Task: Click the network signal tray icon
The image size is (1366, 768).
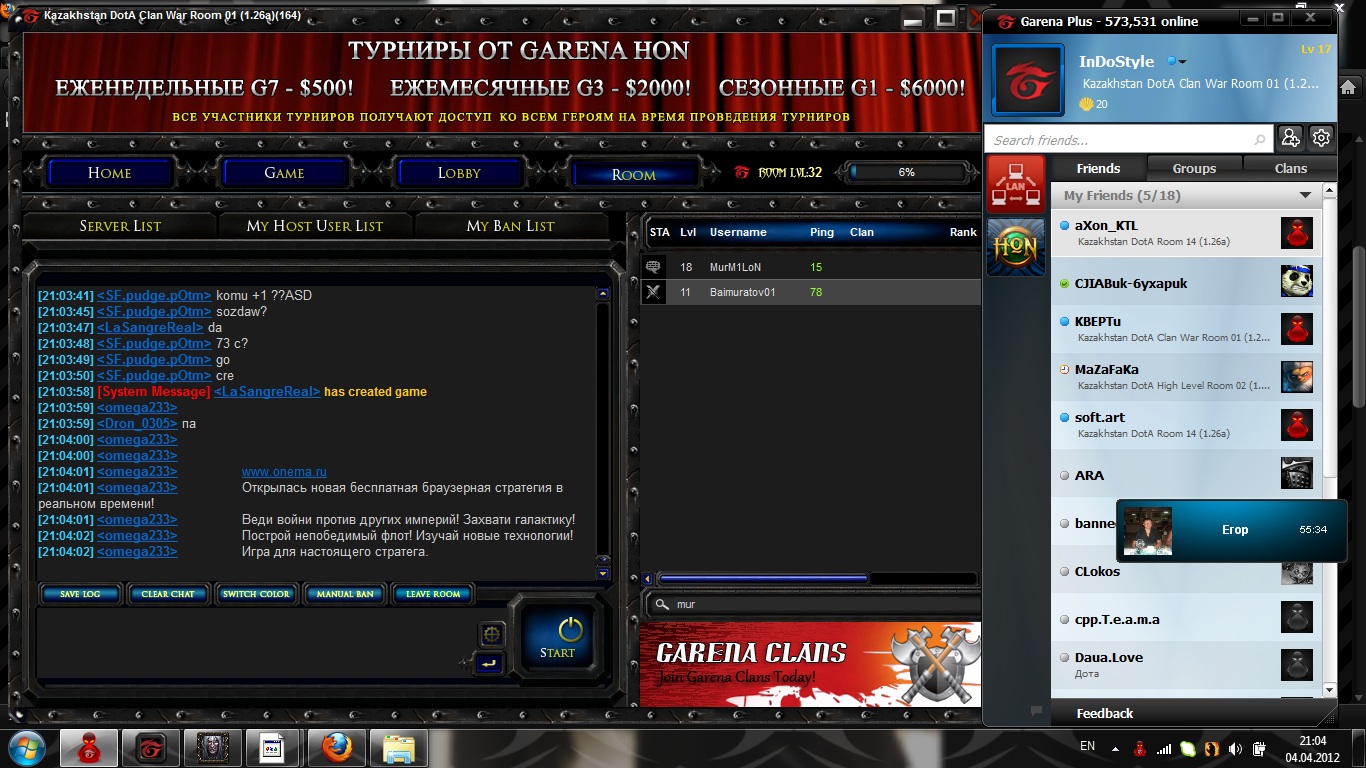Action: [x=1163, y=748]
